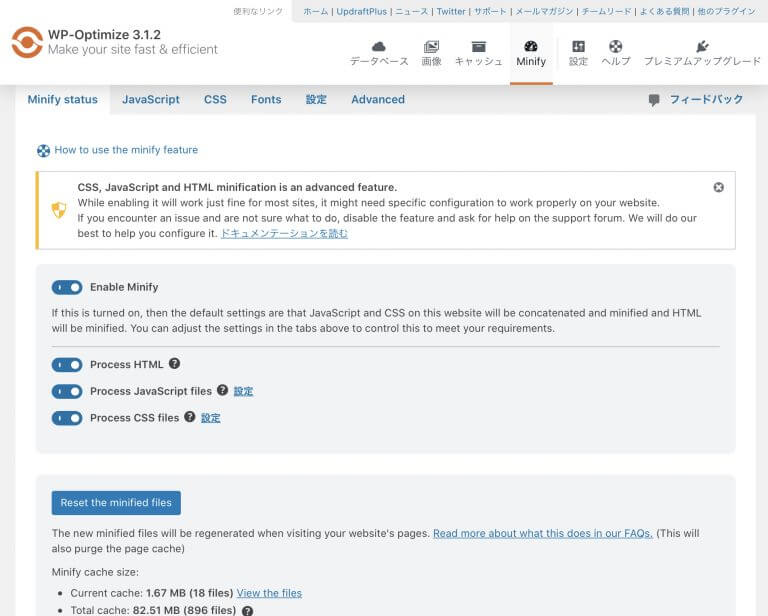Click the Process HTML help icon
This screenshot has width=768, height=616.
point(174,363)
